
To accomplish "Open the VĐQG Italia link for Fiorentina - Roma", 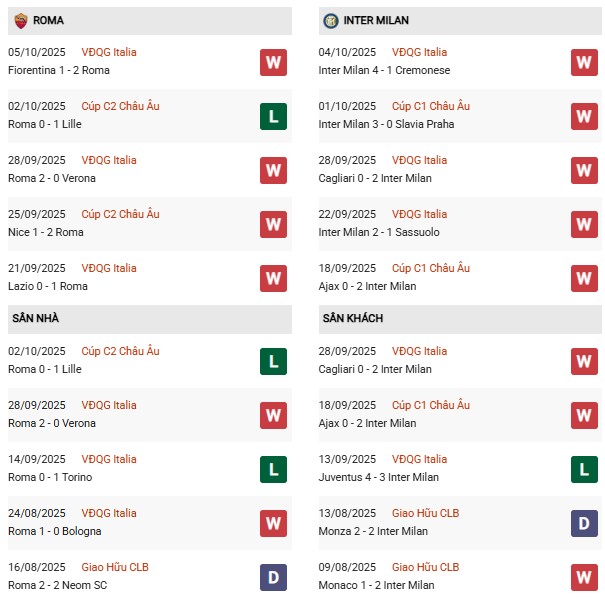I will tap(110, 52).
